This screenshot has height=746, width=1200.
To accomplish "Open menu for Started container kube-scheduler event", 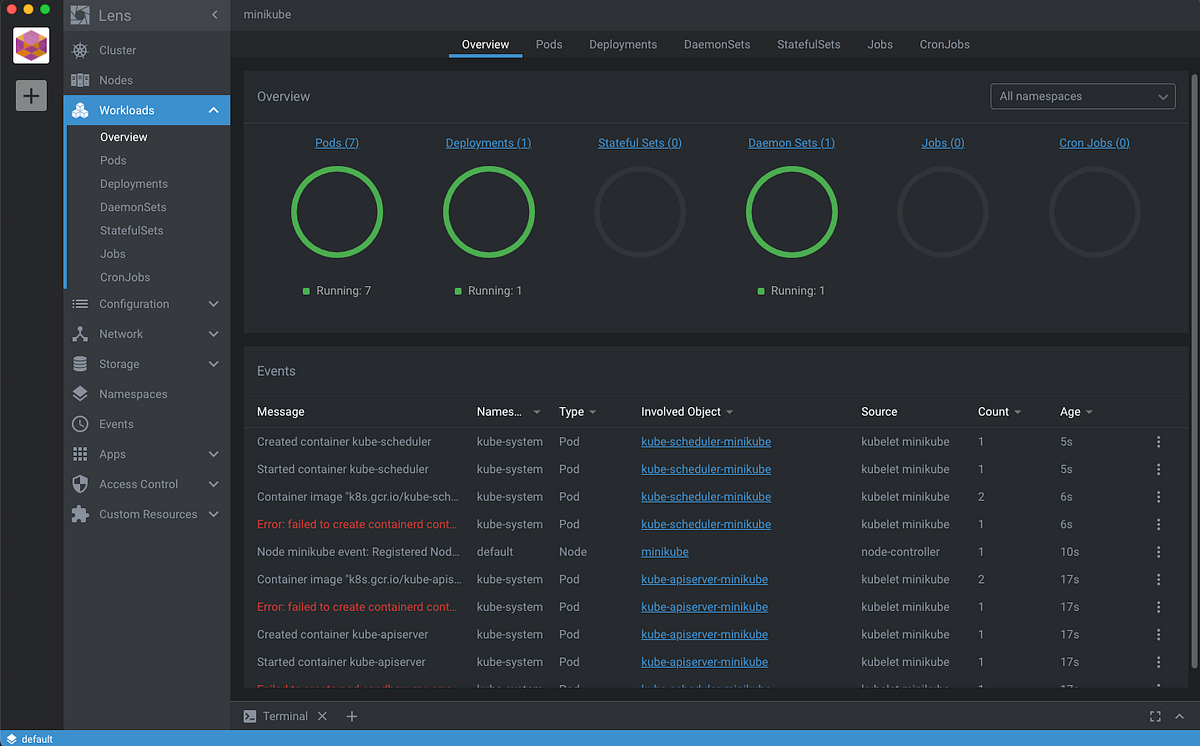I will pyautogui.click(x=1159, y=469).
